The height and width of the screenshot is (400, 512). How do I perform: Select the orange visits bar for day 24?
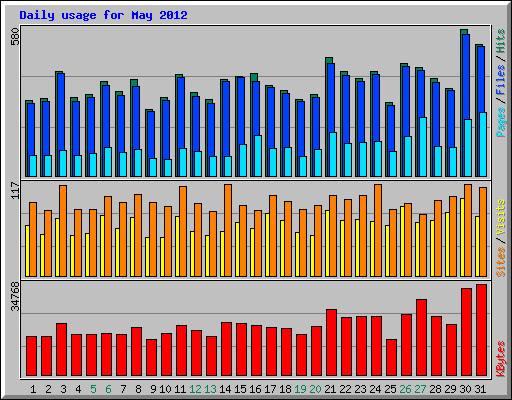(378, 230)
